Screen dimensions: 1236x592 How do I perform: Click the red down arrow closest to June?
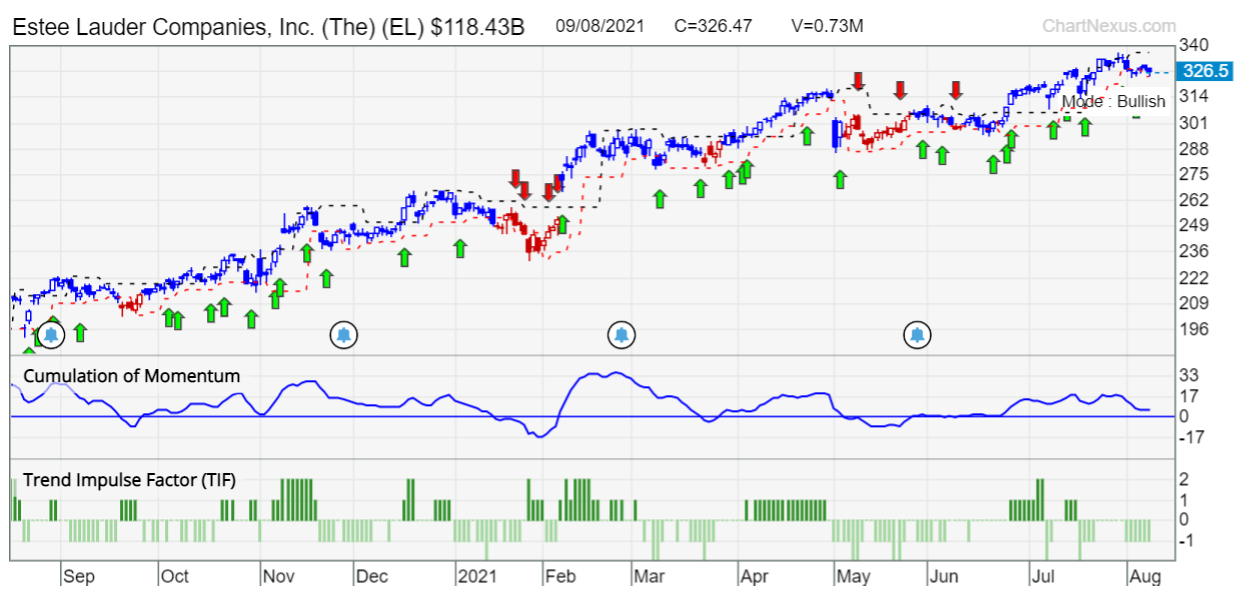pos(956,90)
